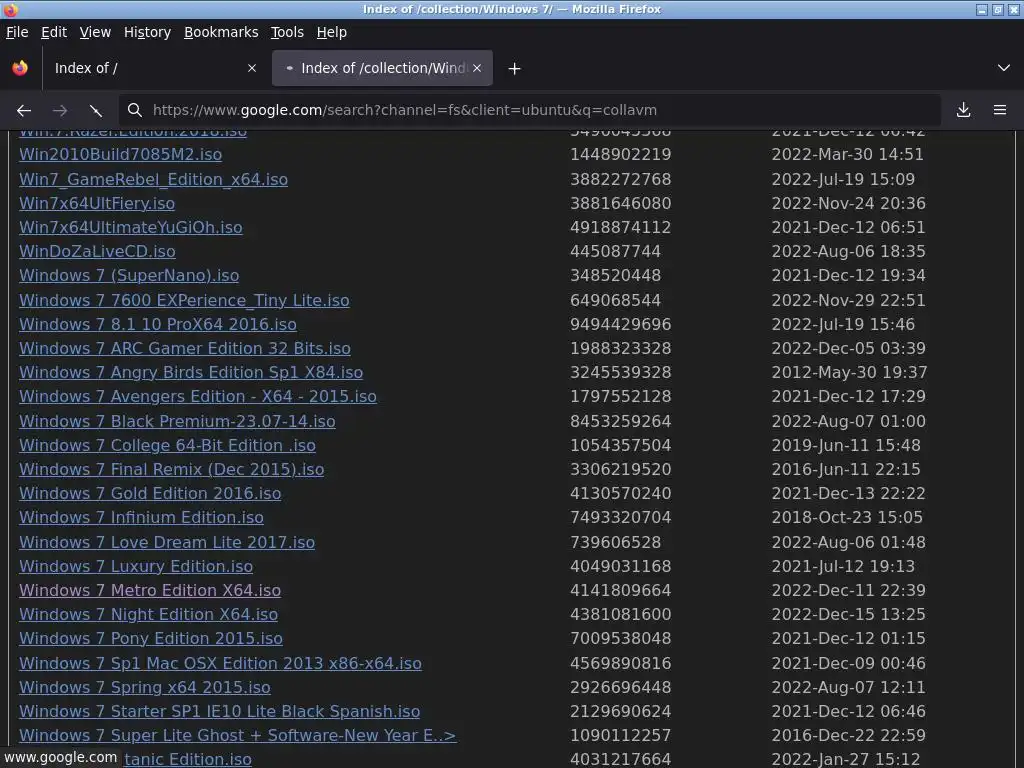Screen dimensions: 1024x768
Task: Close the 'Index of /collection/Wind' tab
Action: point(477,68)
